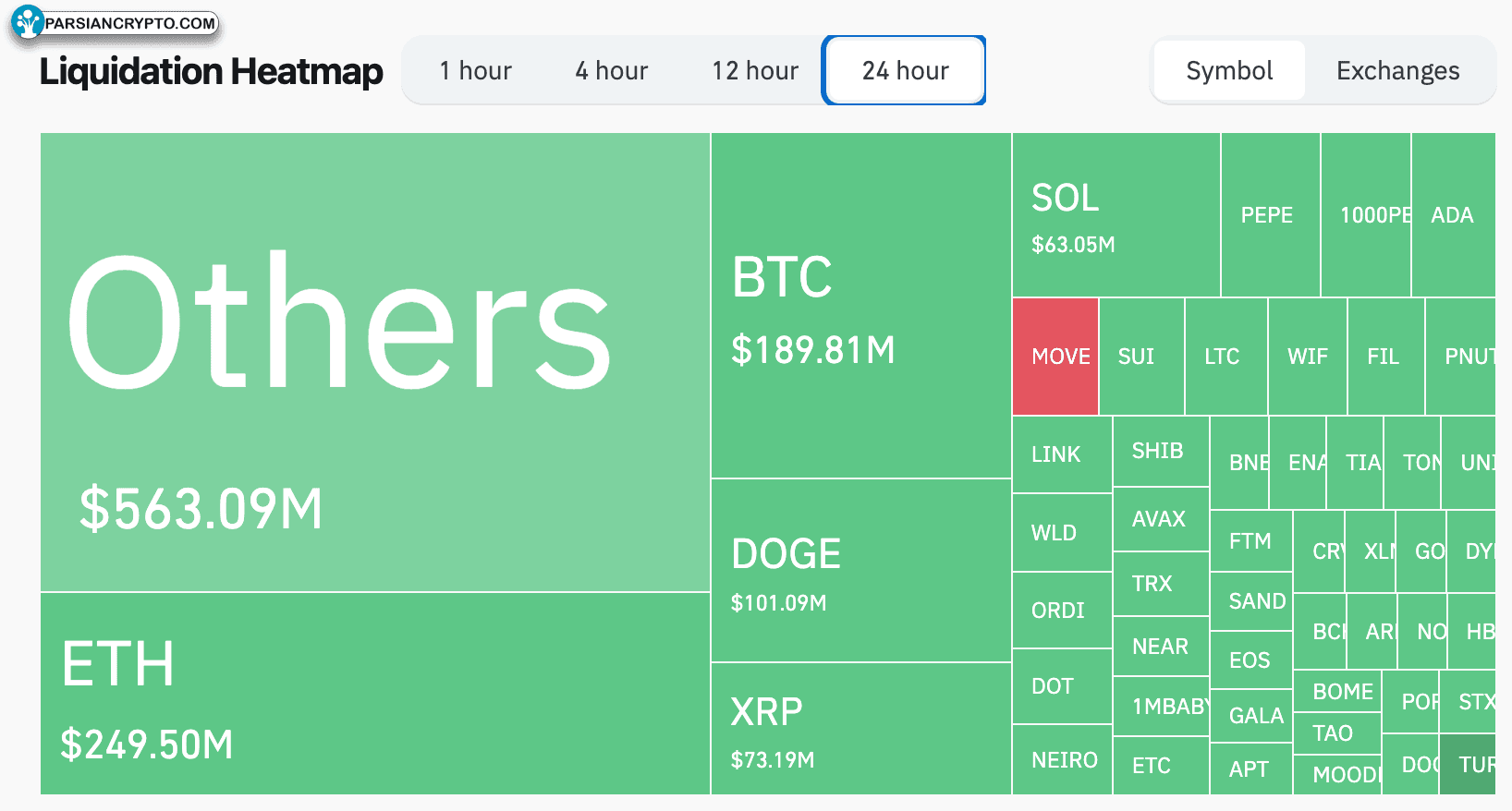This screenshot has height=811, width=1512.
Task: Toggle view to Symbol
Action: (1229, 70)
